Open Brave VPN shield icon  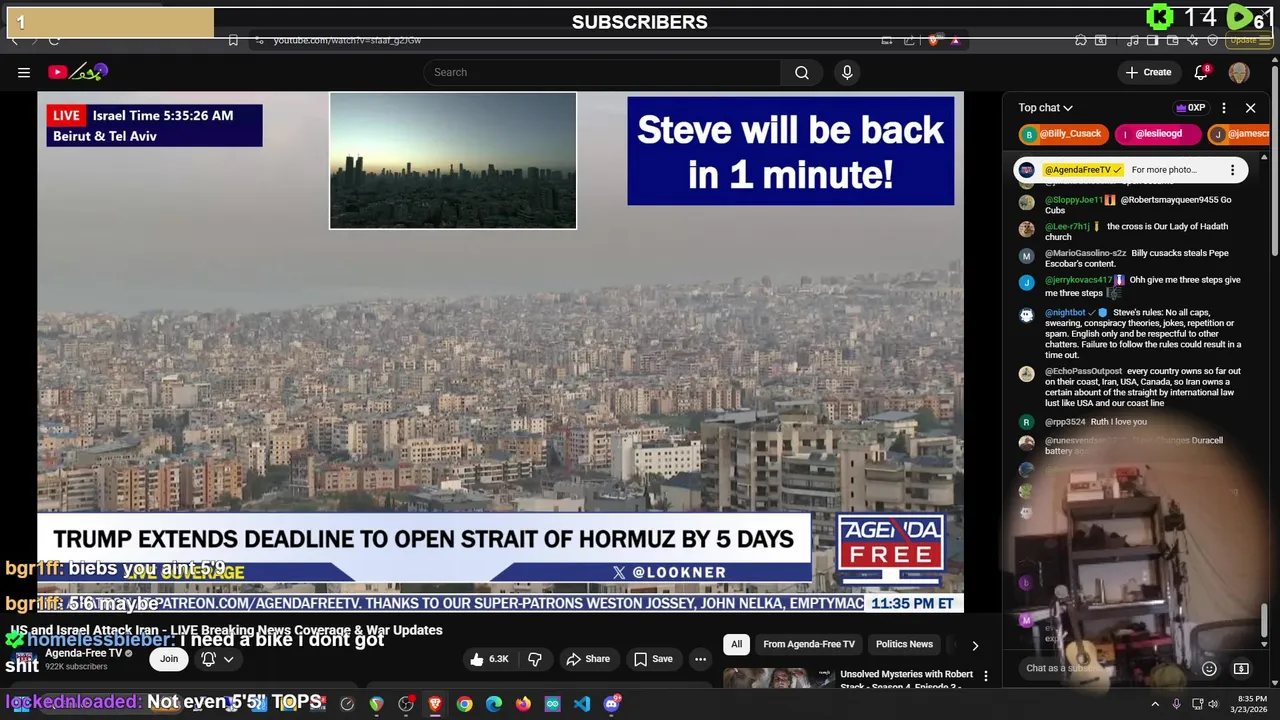pyautogui.click(x=1213, y=40)
